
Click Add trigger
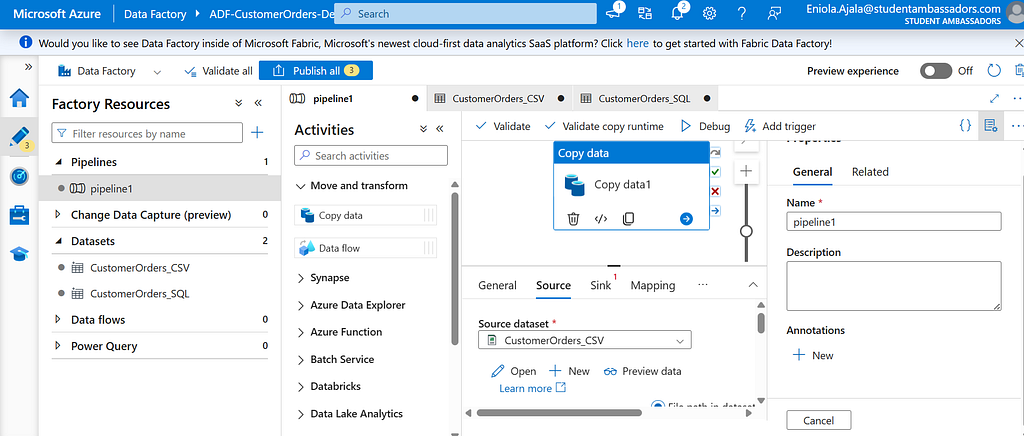[x=780, y=126]
